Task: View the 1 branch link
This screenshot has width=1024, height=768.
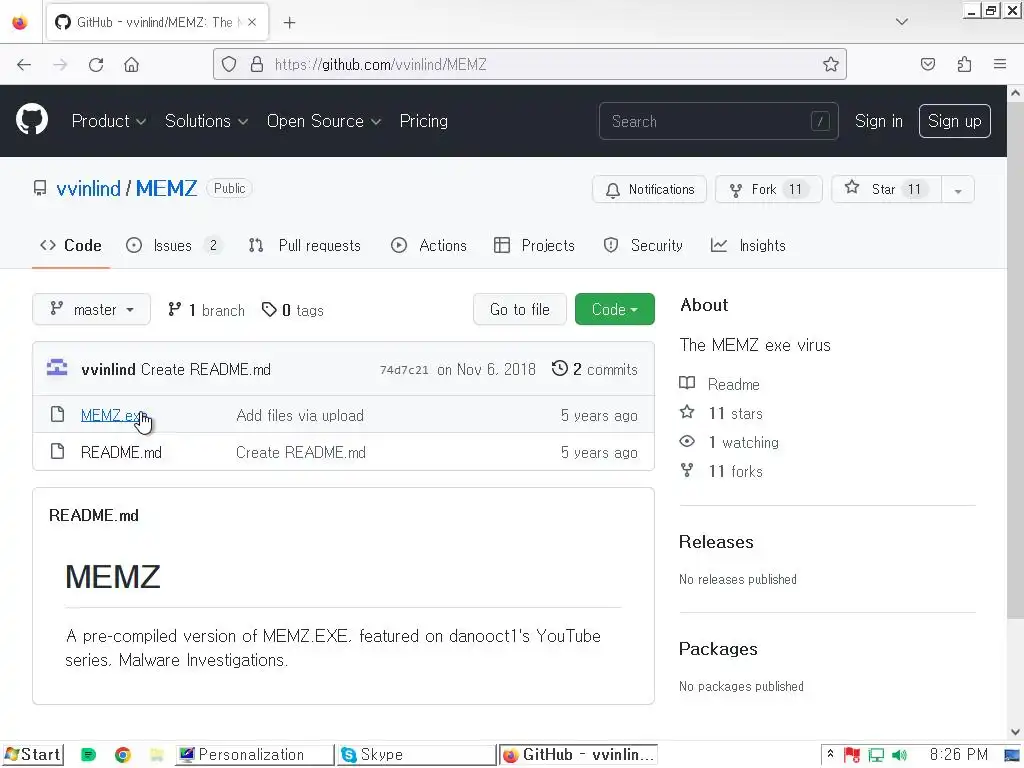Action: 206,310
